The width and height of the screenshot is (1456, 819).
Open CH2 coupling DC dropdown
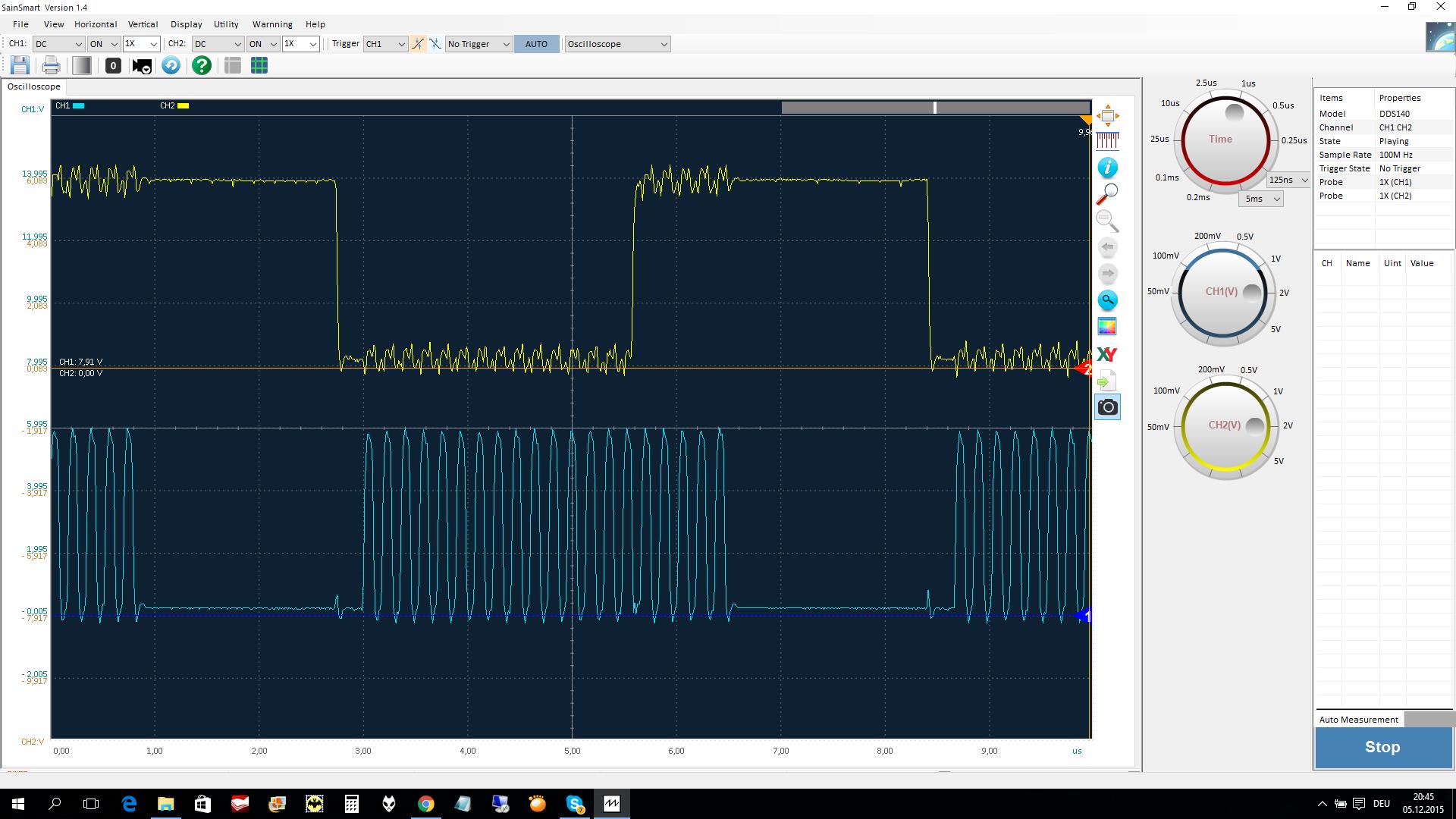click(217, 44)
